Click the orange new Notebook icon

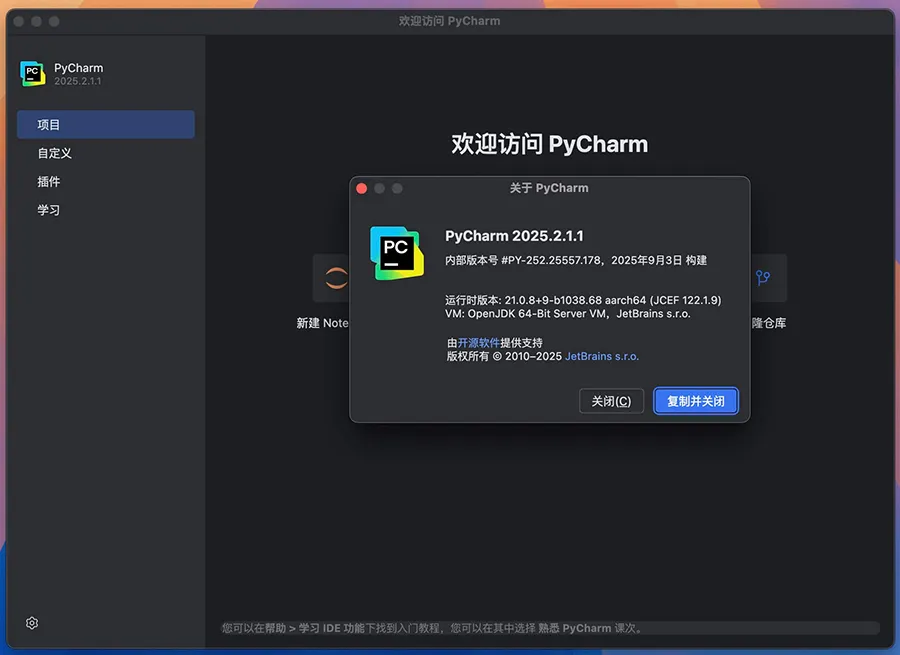click(334, 278)
